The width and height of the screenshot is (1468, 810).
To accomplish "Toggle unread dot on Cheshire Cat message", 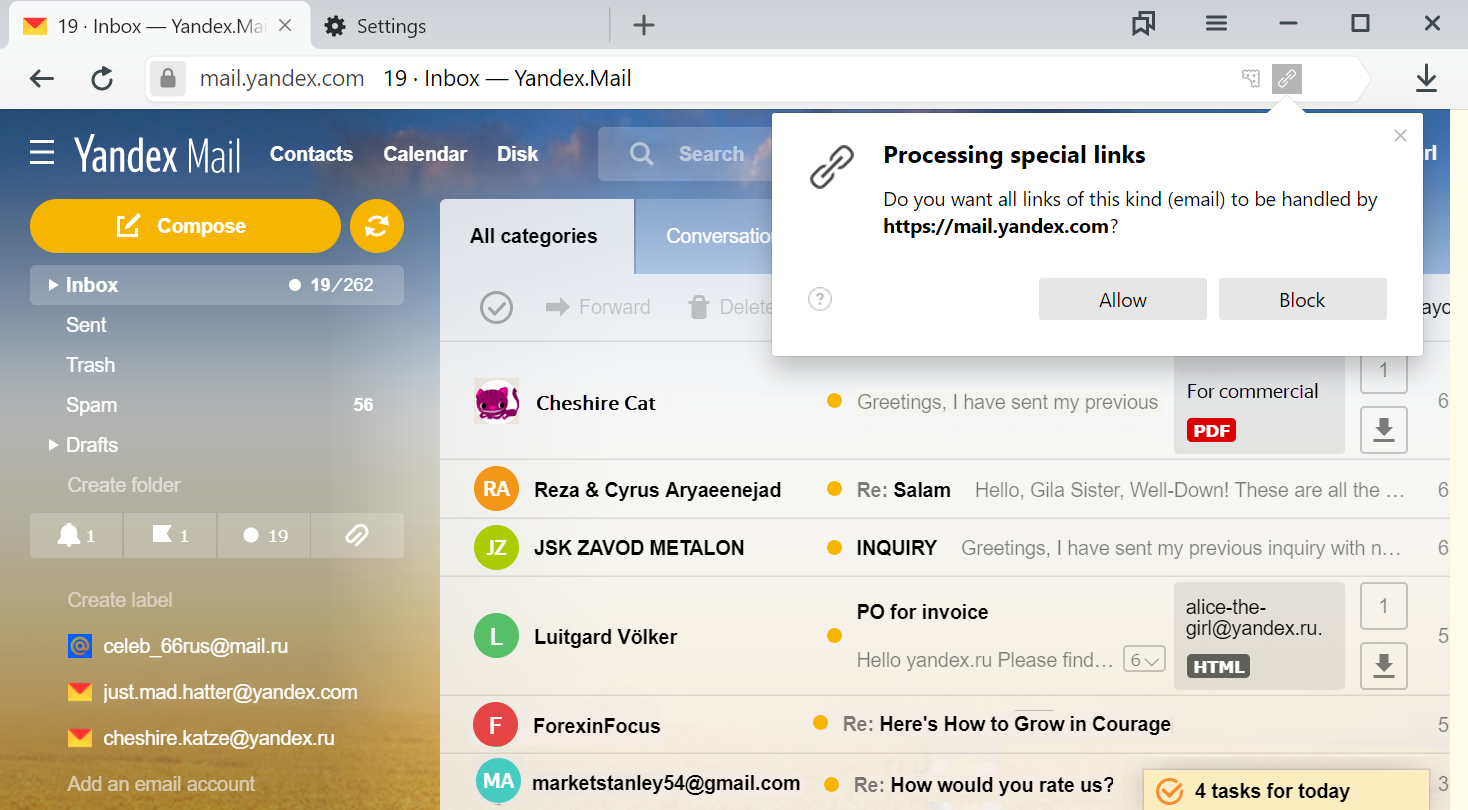I will 834,402.
